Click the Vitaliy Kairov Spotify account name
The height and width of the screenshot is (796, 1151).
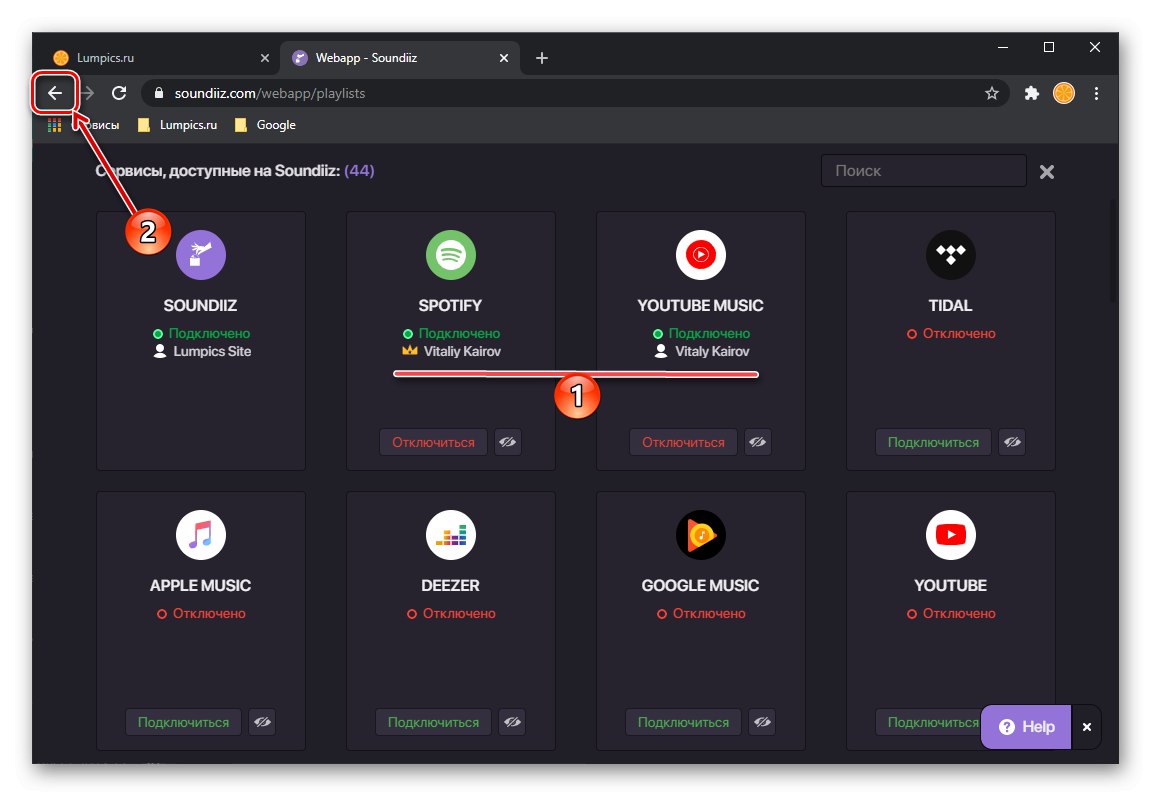tap(462, 352)
